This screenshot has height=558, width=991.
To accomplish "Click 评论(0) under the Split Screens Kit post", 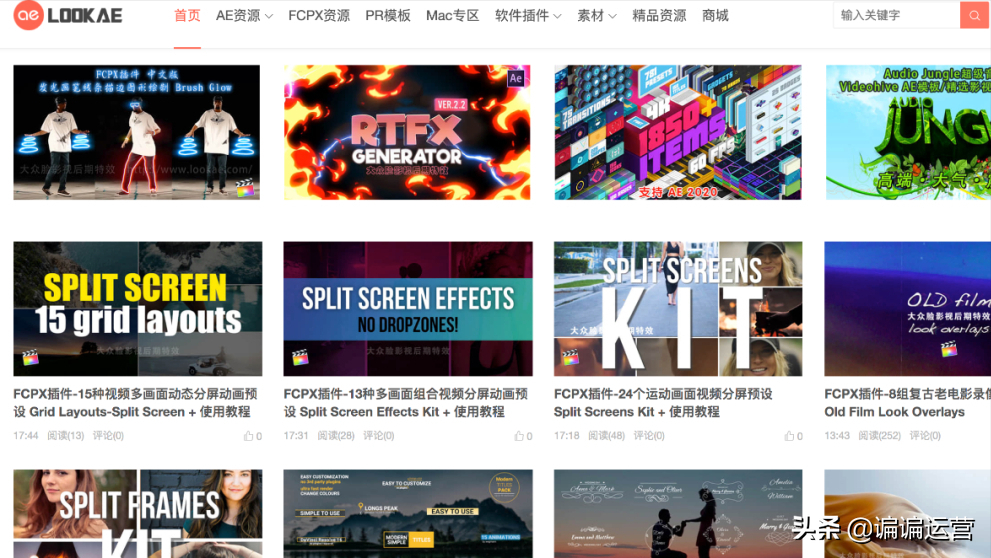I will click(649, 435).
